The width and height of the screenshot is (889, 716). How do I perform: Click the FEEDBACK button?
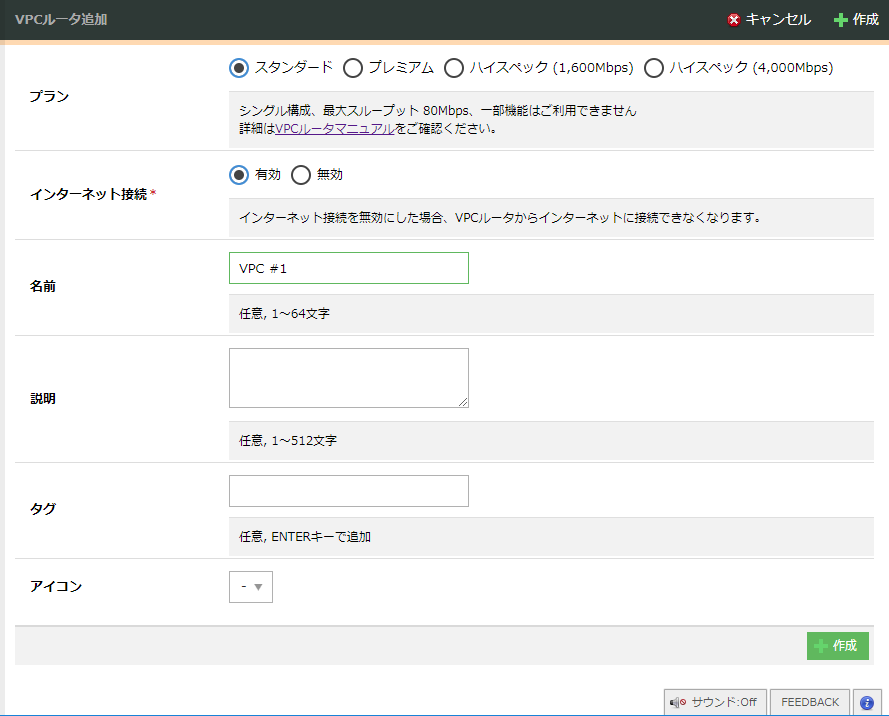pos(810,702)
